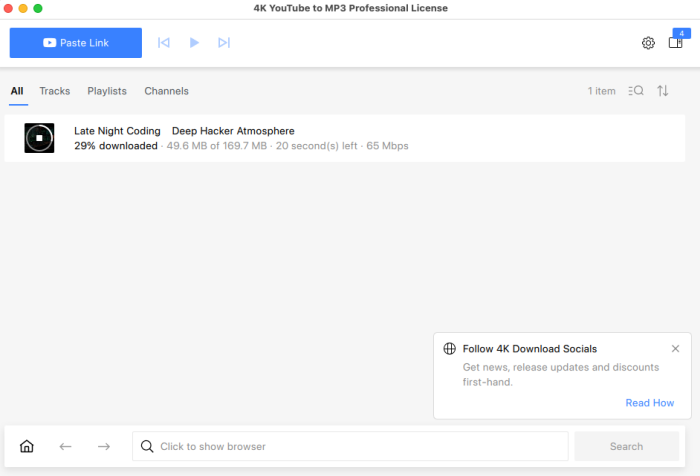The width and height of the screenshot is (700, 476).
Task: Select the Late Night Coding track title
Action: click(x=184, y=131)
